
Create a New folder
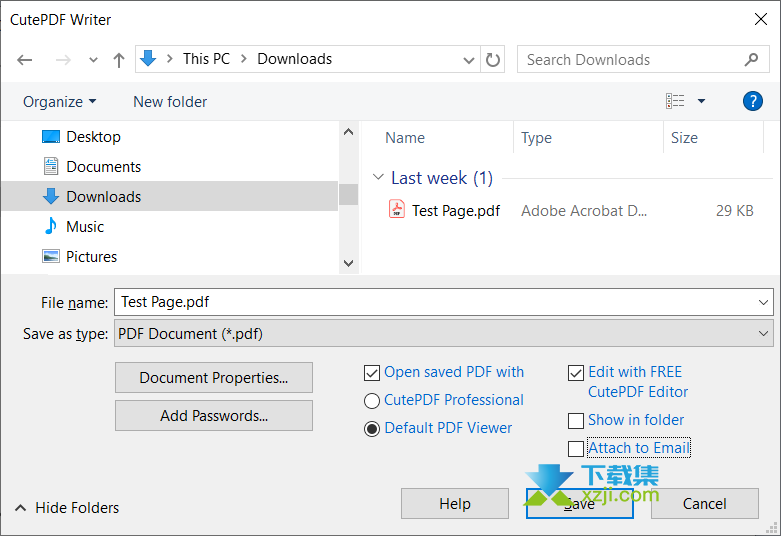(x=170, y=102)
